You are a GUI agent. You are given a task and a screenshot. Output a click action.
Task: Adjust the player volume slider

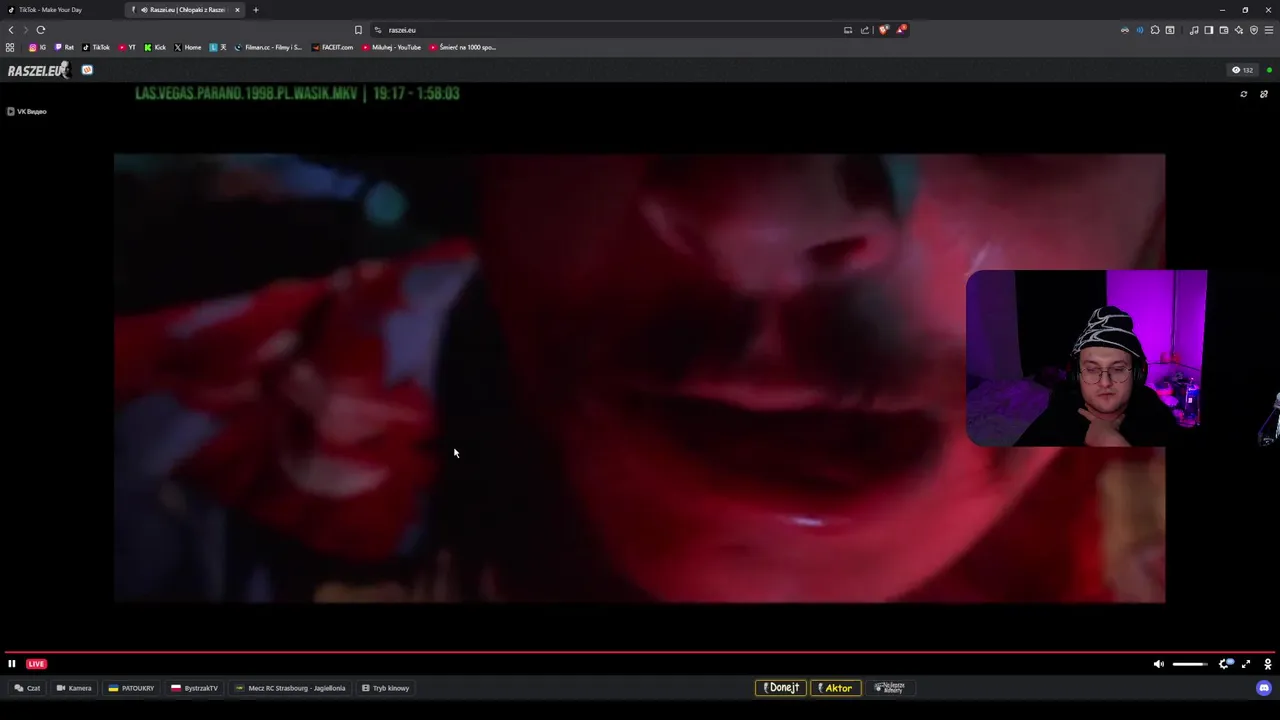click(x=1189, y=664)
